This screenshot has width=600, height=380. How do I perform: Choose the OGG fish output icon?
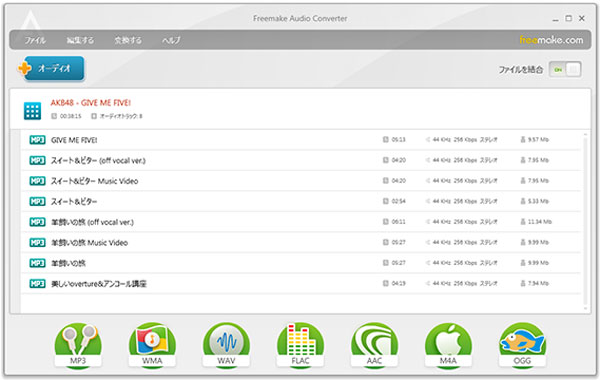[522, 346]
